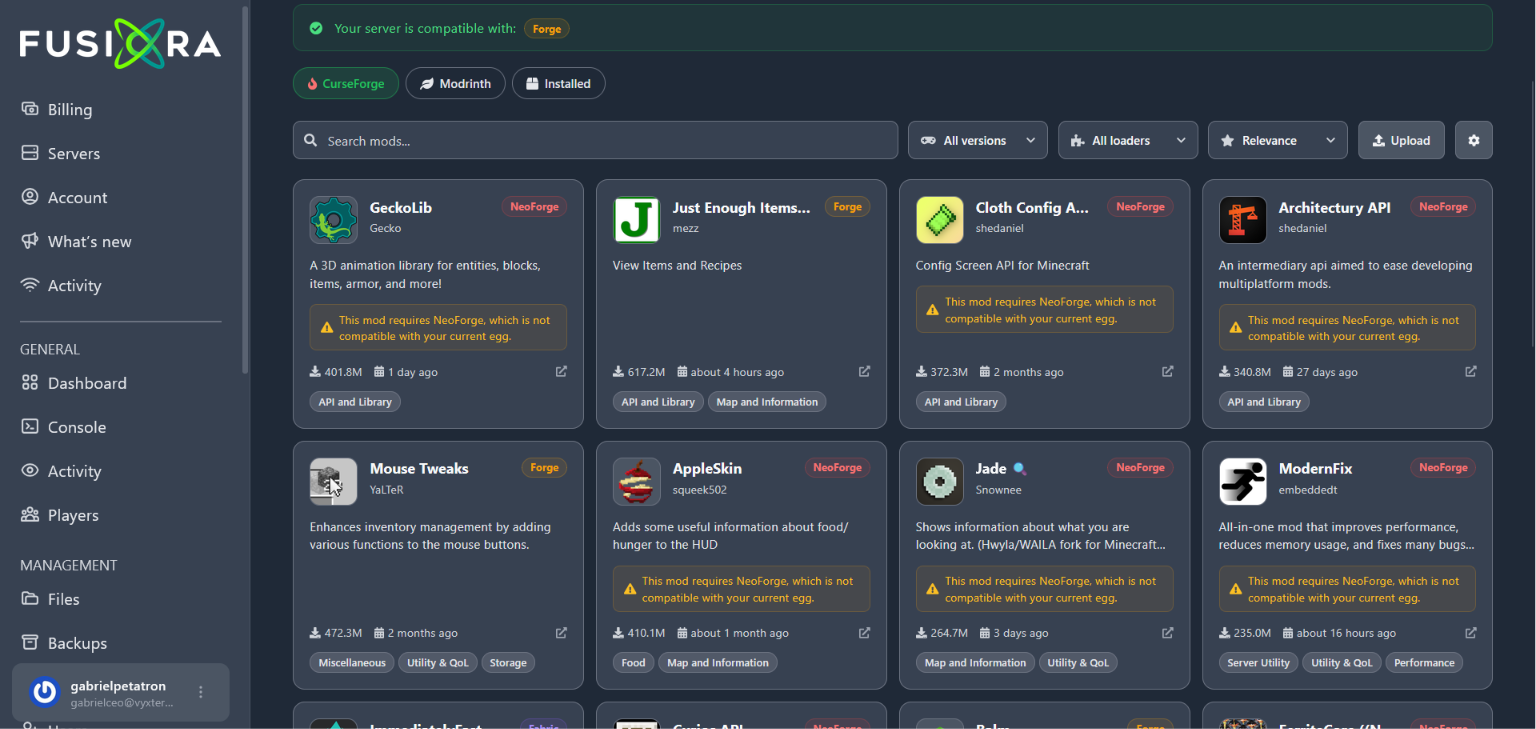Switch to the Installed tab
The height and width of the screenshot is (729, 1536).
558,84
